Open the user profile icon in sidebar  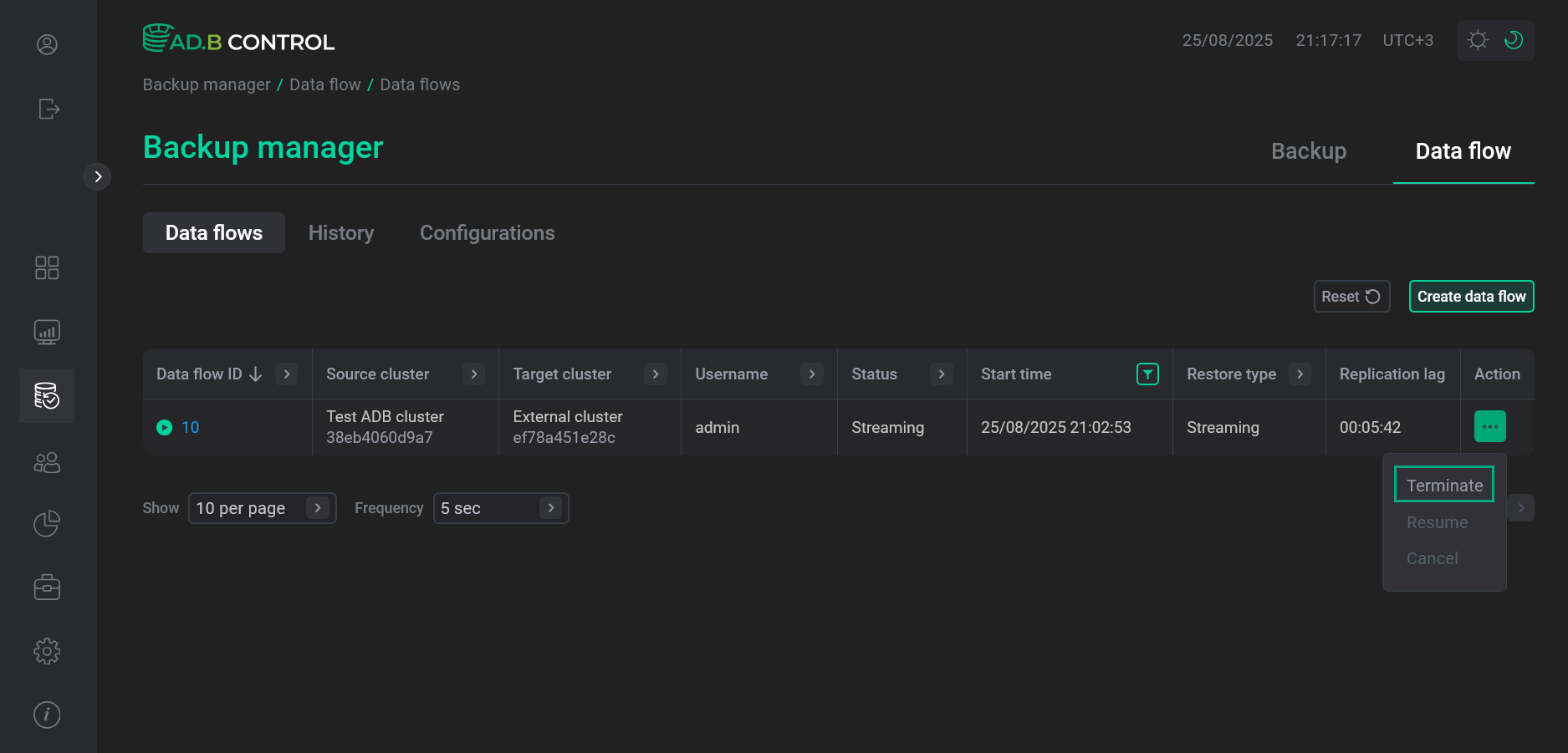pos(47,43)
